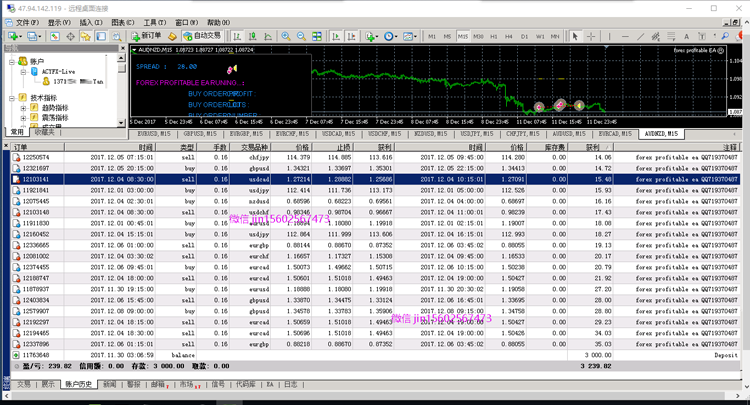Open the Strategy Tester icon
Image resolution: width=750 pixels, height=405 pixels.
[x=116, y=36]
